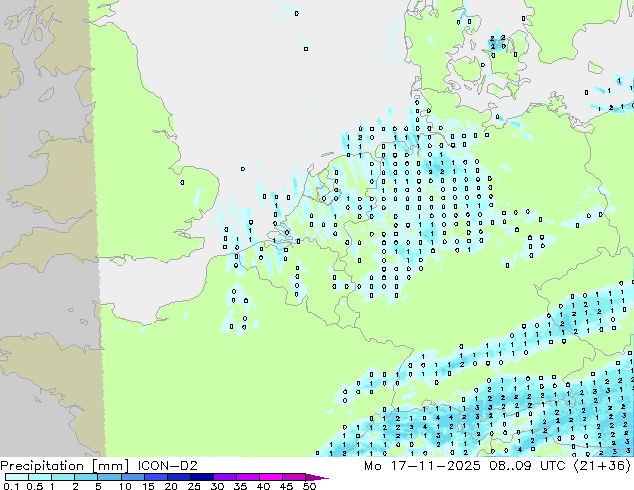Click the '08..09 UTC' time label
This screenshot has height=490, width=634.
[526, 466]
